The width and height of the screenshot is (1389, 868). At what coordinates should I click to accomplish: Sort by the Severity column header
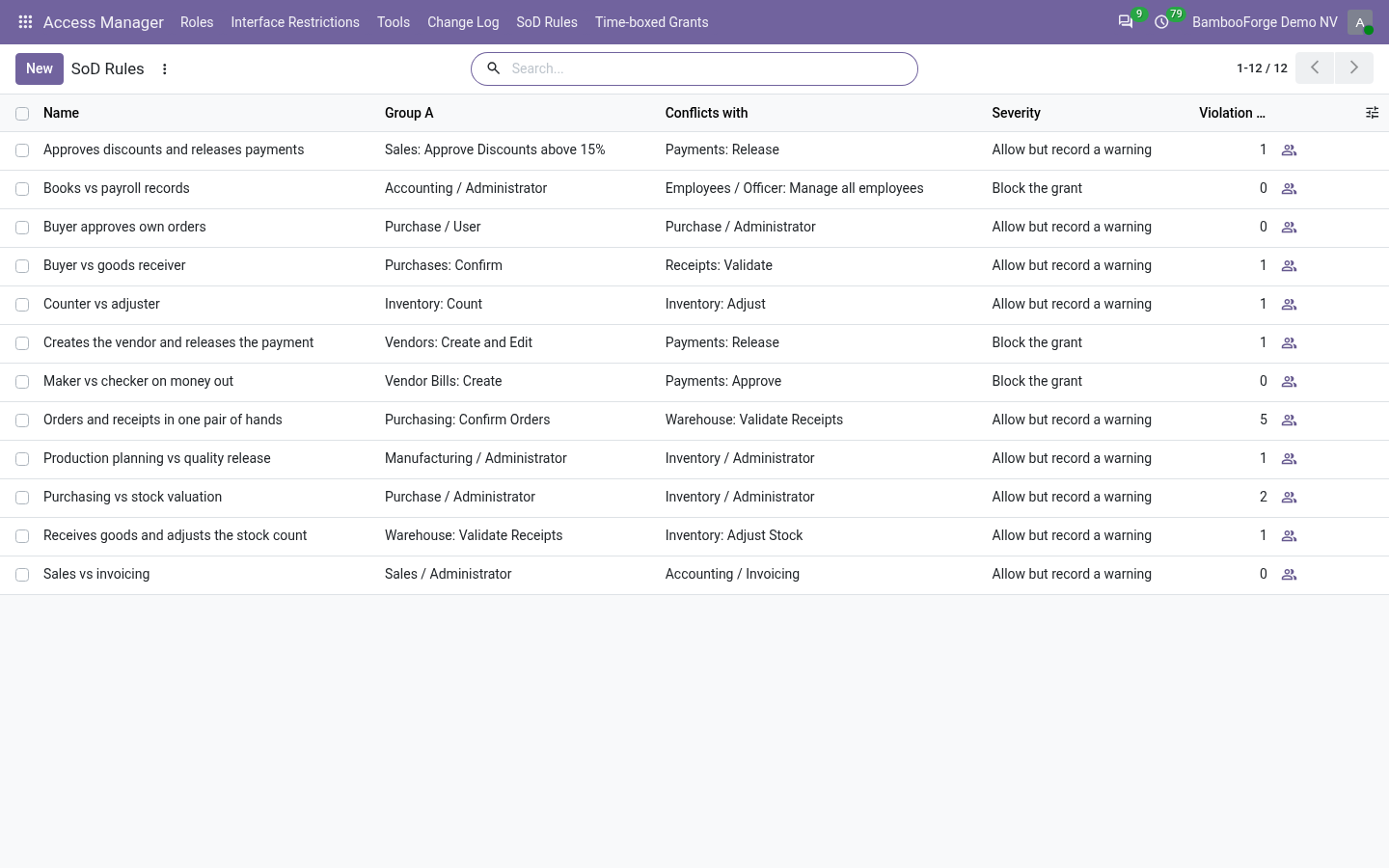(x=1016, y=113)
